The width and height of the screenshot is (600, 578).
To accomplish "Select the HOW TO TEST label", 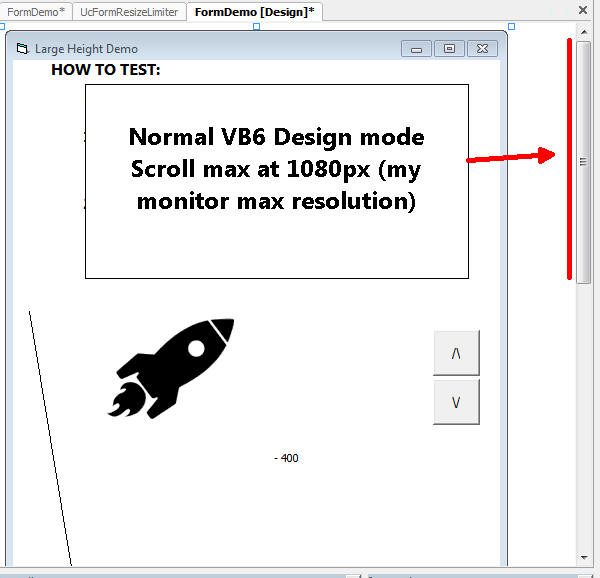I will click(105, 70).
